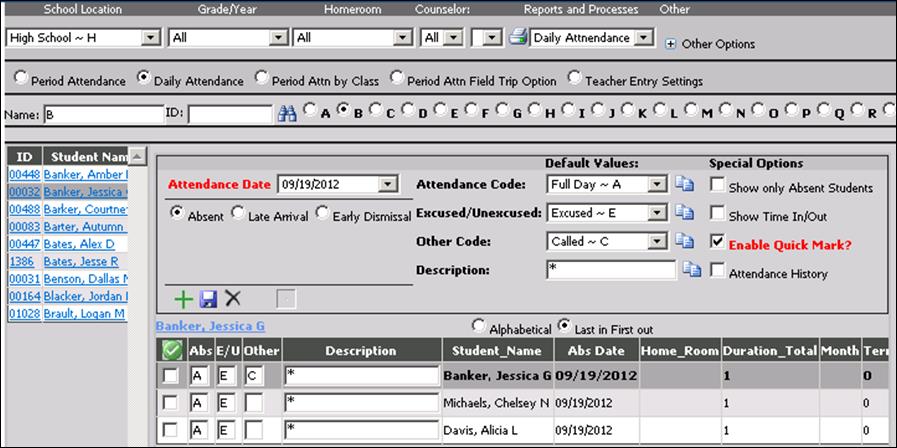Click copy icon beside Description field
This screenshot has height=448, width=897.
(692, 269)
